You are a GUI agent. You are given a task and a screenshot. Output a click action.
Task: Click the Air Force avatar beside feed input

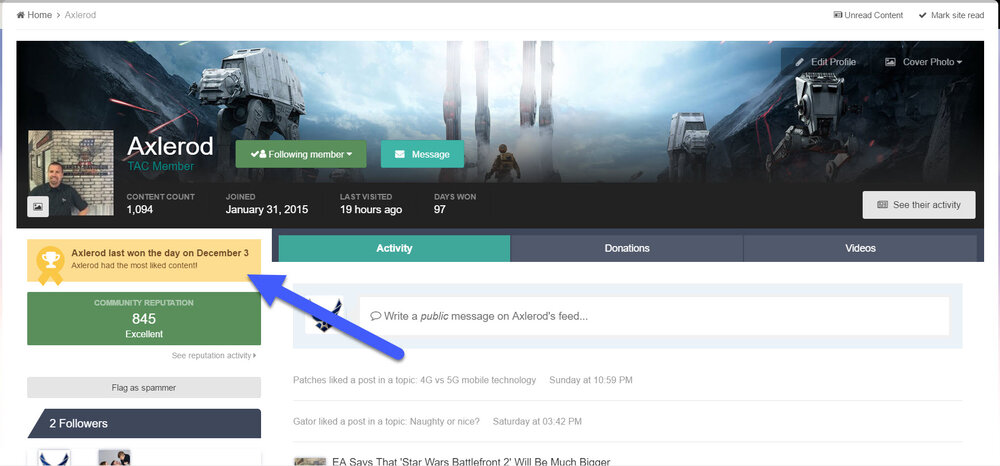(x=325, y=315)
